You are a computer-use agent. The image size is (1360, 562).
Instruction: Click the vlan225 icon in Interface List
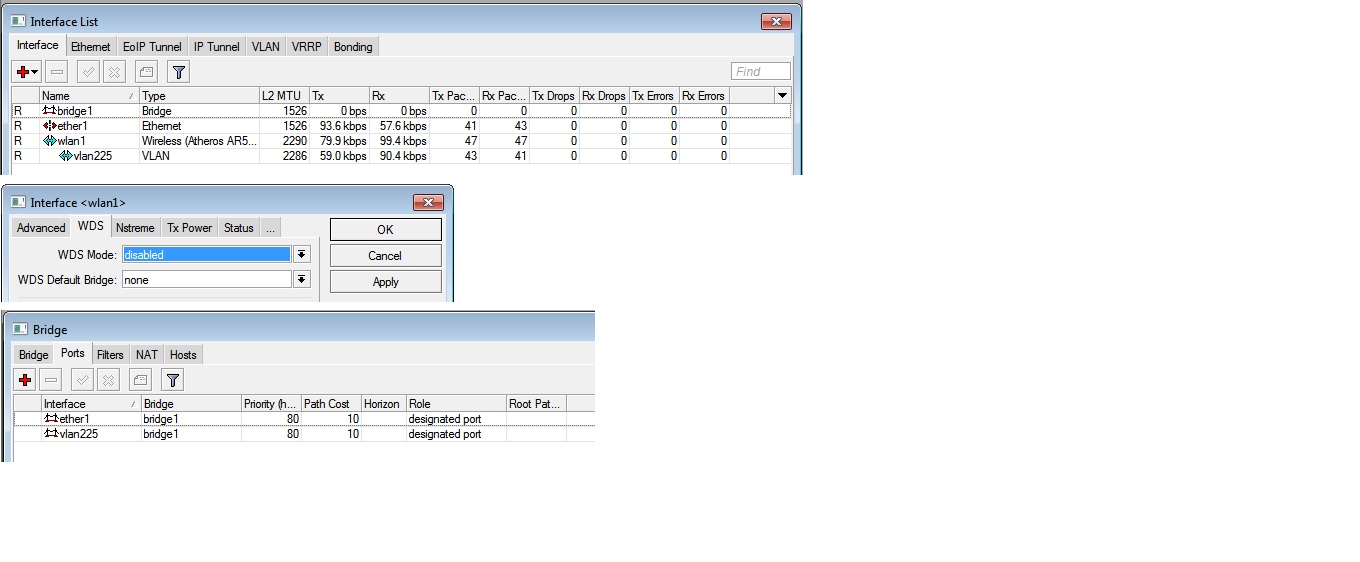66,156
